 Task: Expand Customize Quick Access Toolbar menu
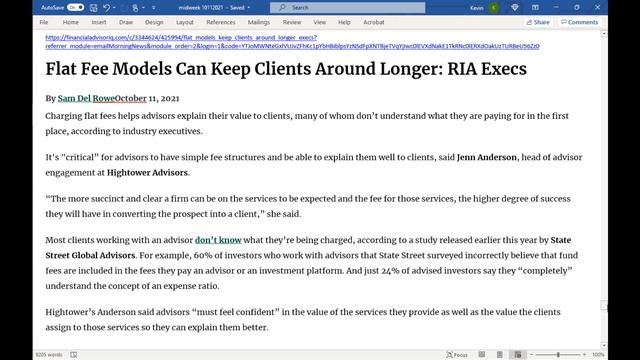click(x=153, y=7)
